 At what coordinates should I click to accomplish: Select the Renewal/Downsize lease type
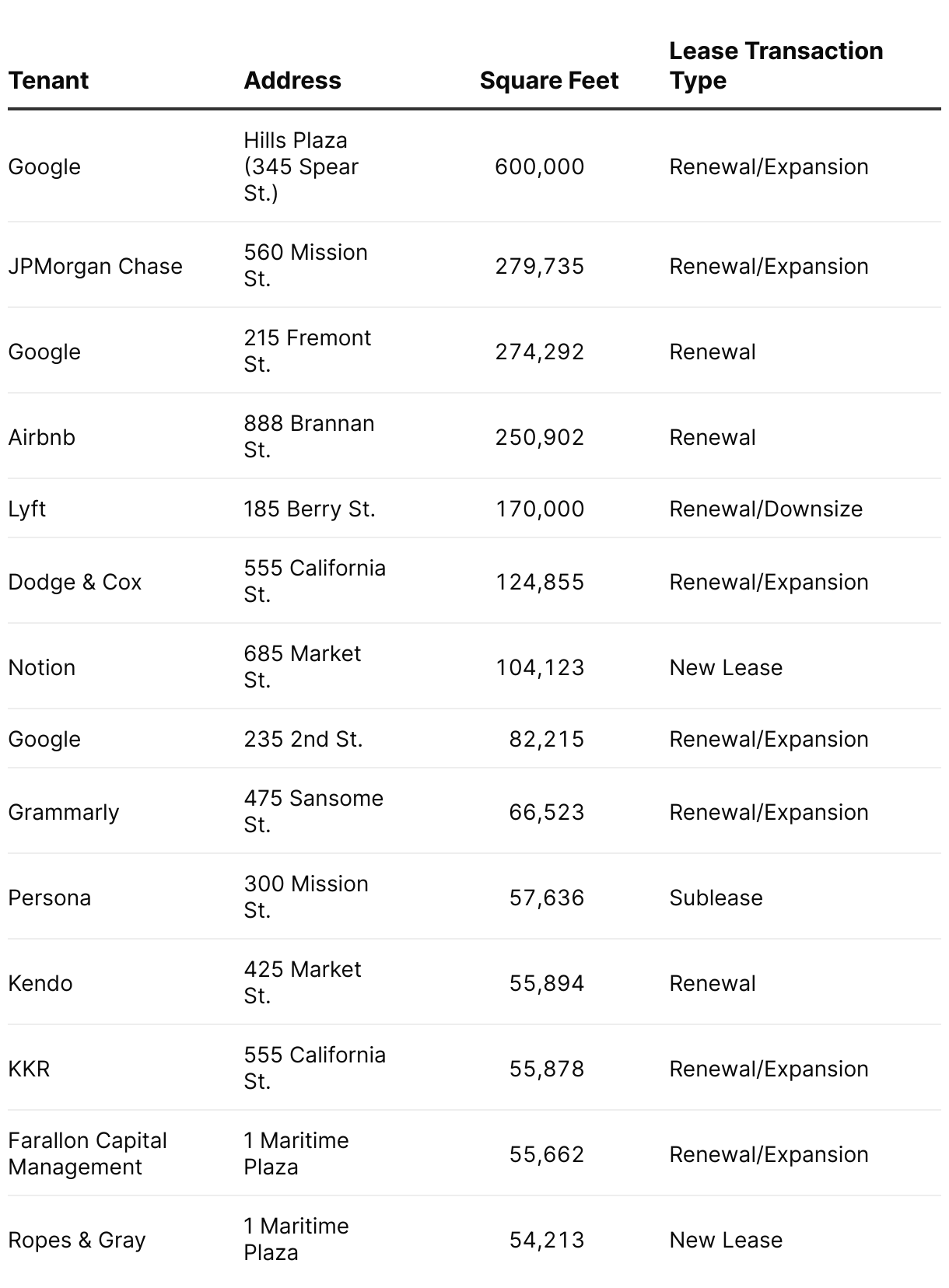click(x=765, y=509)
